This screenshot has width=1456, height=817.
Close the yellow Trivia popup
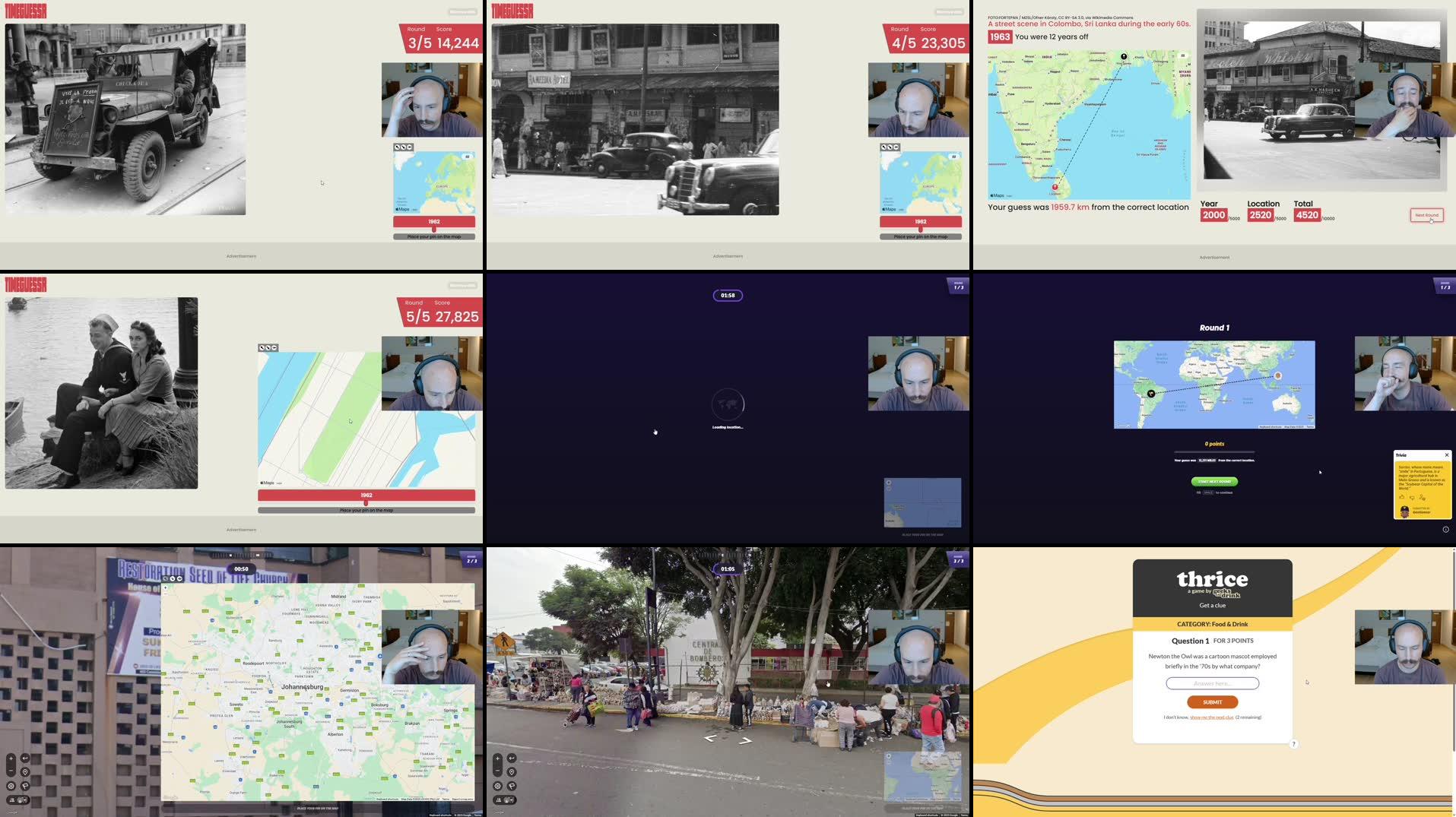[1447, 455]
